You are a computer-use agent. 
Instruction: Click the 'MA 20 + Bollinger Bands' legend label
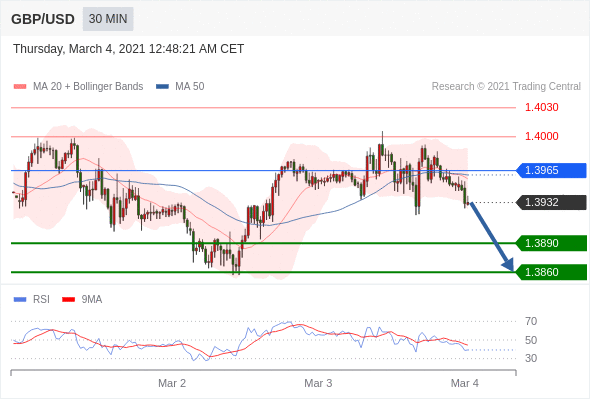pos(88,87)
